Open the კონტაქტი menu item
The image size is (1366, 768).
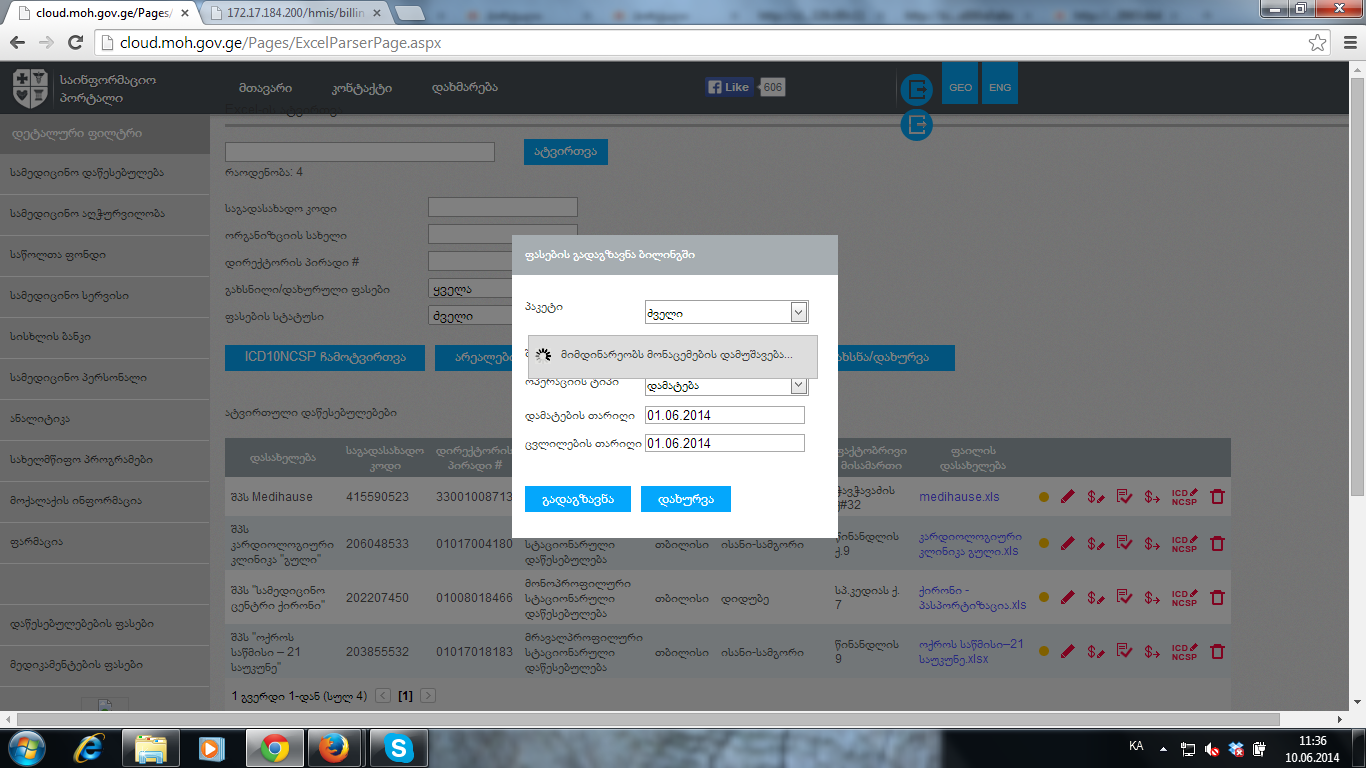(361, 87)
